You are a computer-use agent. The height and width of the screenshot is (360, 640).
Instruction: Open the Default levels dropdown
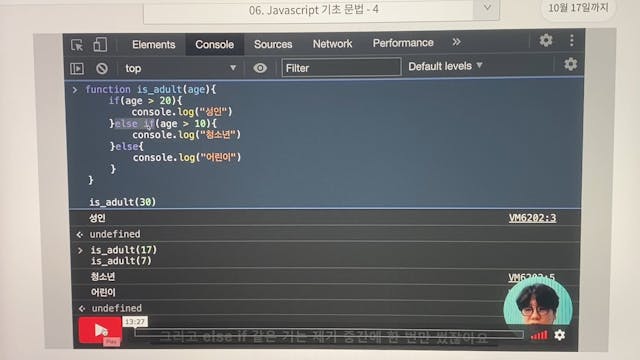pos(445,66)
